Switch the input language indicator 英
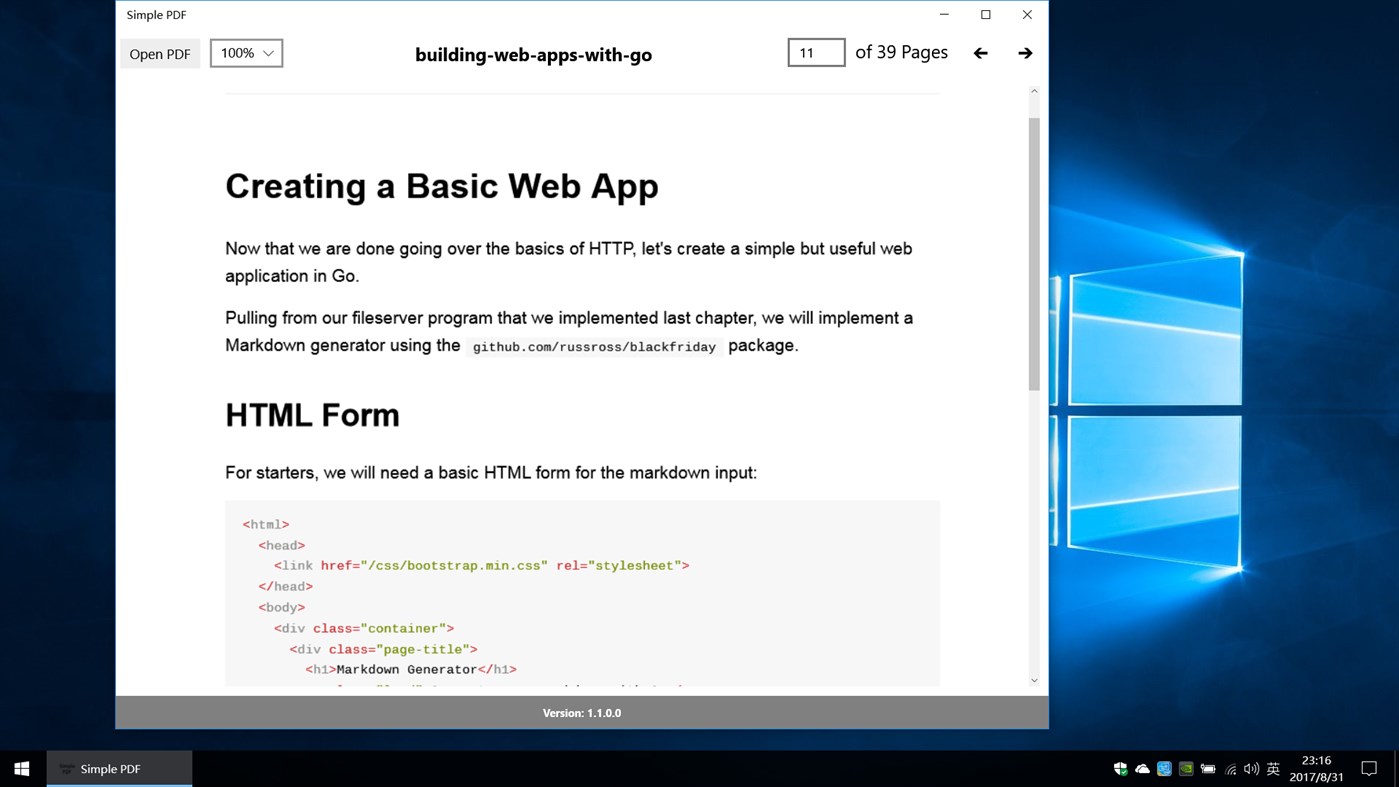Screen dimensions: 1399x787 [1272, 768]
